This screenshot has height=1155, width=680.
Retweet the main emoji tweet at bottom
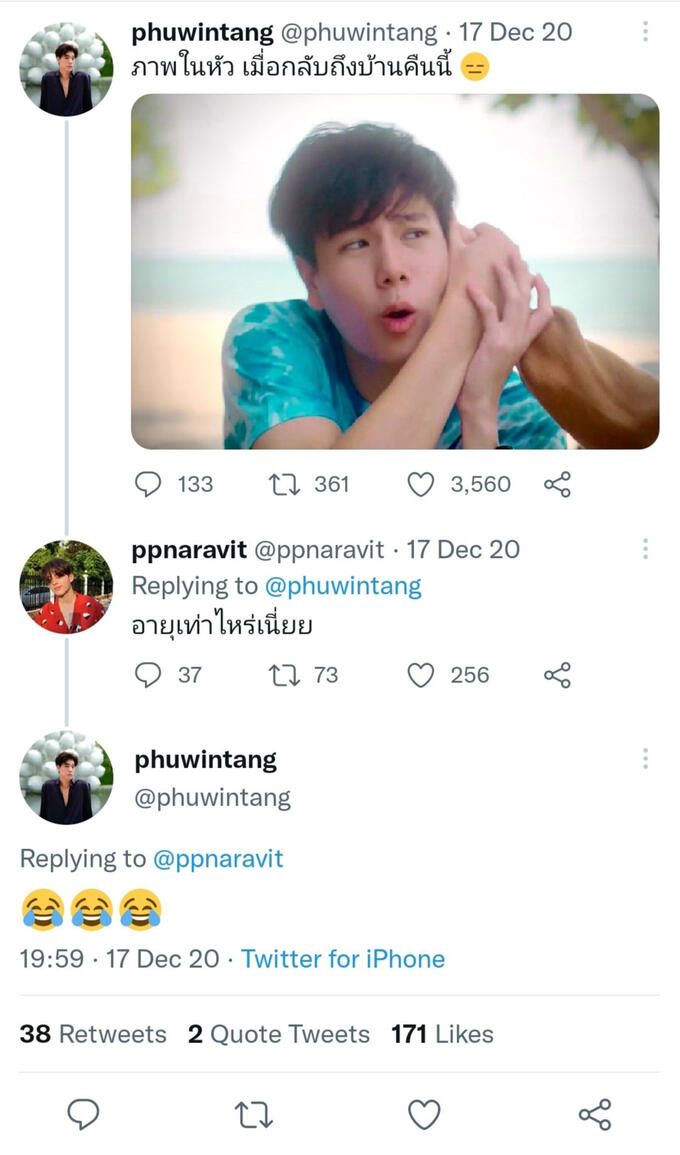pyautogui.click(x=254, y=1114)
